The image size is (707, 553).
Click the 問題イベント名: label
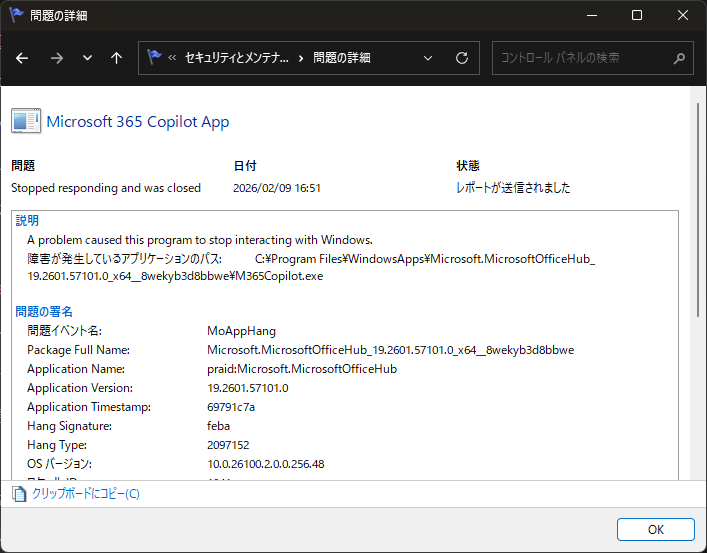click(x=64, y=331)
